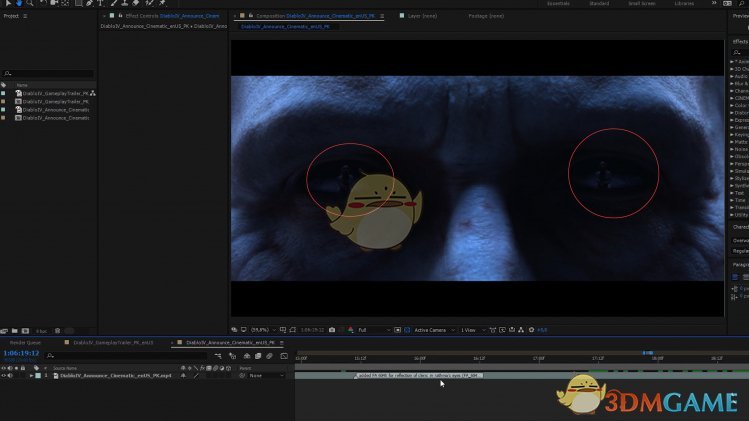Toggle region of interest icon in viewer
Screen dimensions: 749x421
397,330
